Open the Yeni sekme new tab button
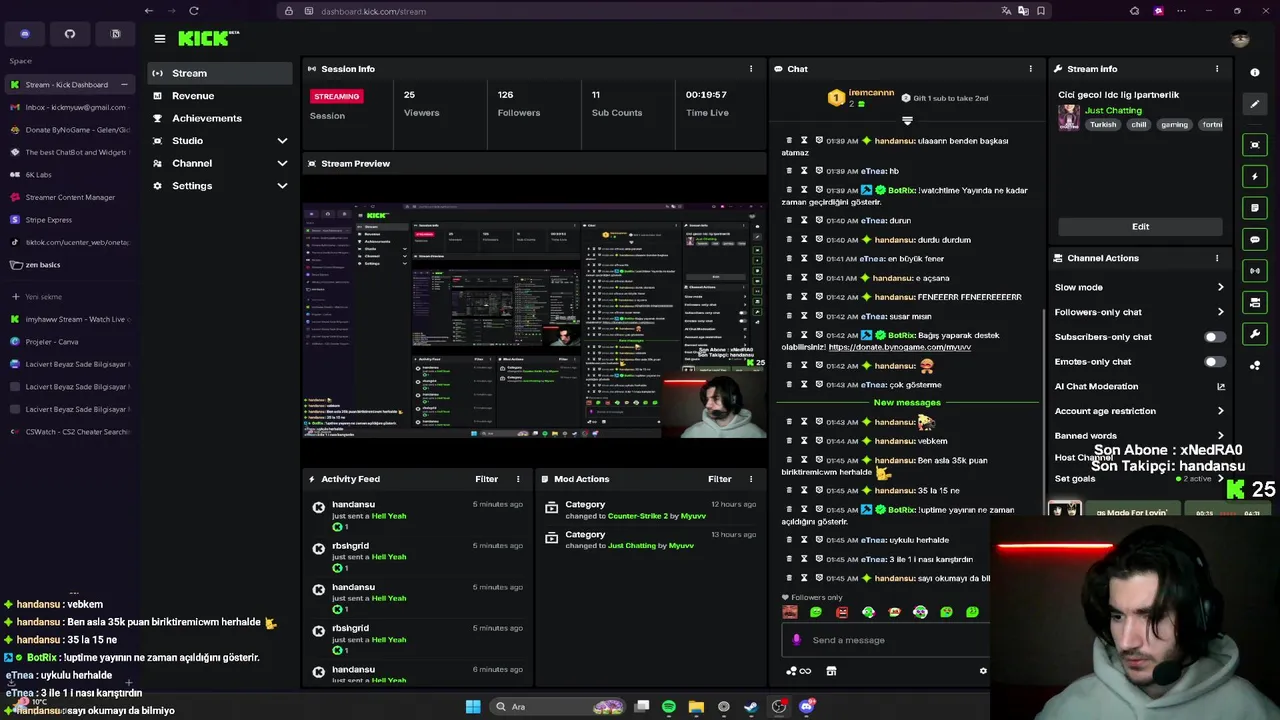This screenshot has height=720, width=1280. [x=68, y=297]
